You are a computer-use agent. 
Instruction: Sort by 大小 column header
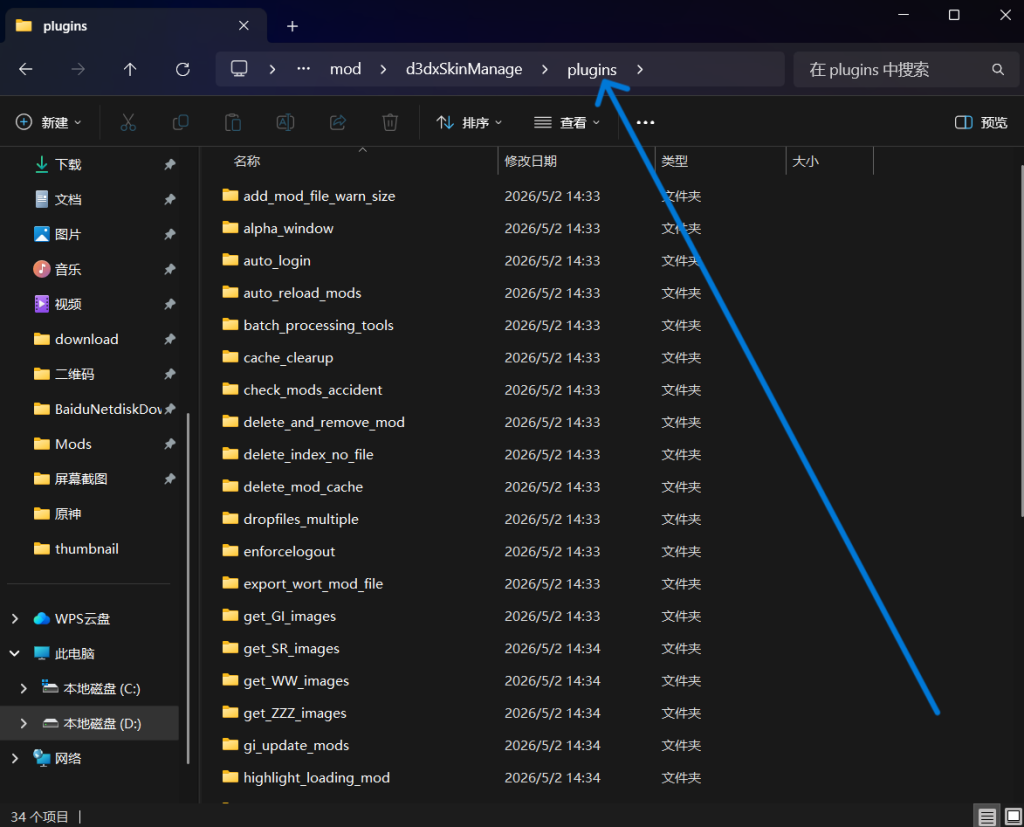click(805, 161)
